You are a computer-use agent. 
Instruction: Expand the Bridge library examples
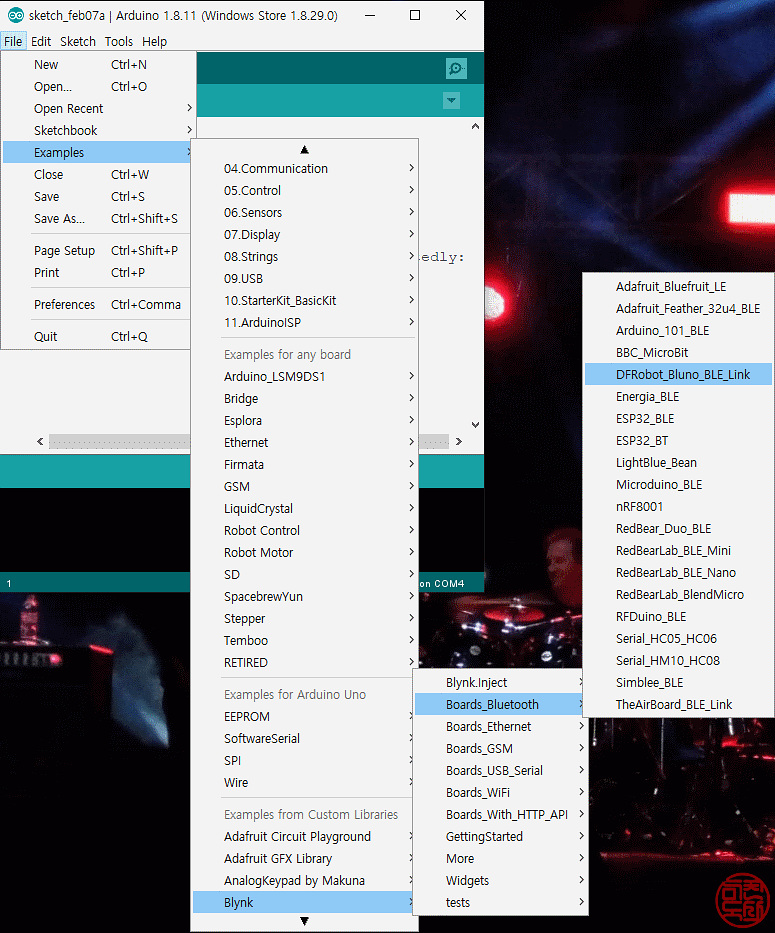pyautogui.click(x=304, y=399)
